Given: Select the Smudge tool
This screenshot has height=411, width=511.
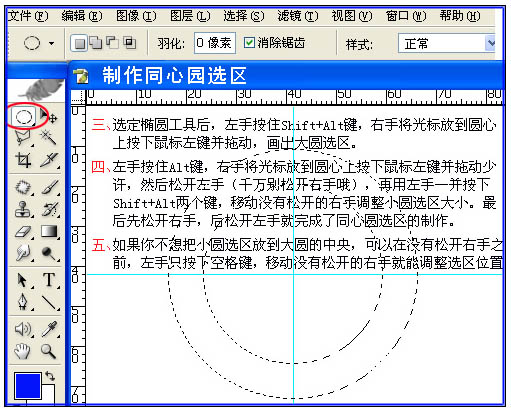Looking at the screenshot, I should (x=23, y=253).
